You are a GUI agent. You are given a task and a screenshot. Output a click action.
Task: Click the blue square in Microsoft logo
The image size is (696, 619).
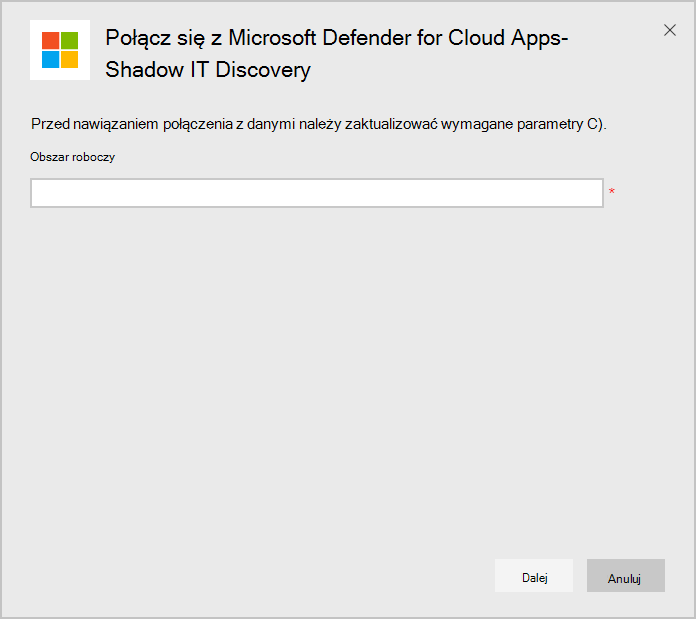pos(50,59)
